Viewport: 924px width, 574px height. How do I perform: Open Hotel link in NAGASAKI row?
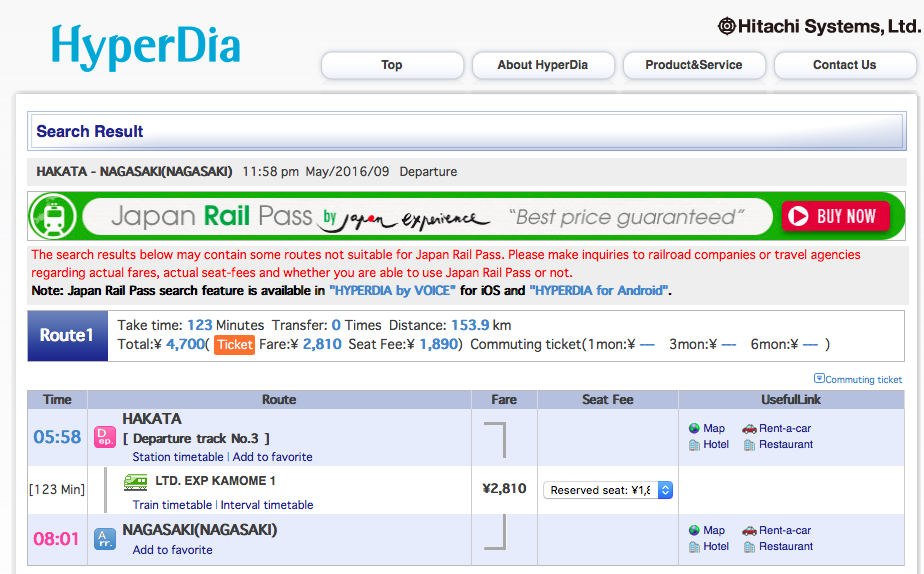[x=716, y=546]
